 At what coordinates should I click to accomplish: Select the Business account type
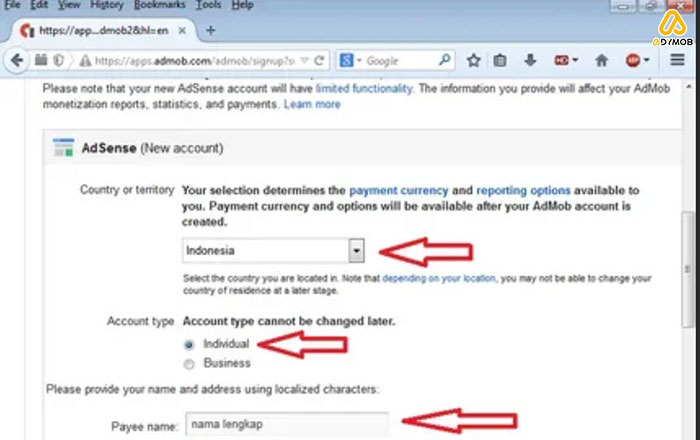click(x=189, y=364)
